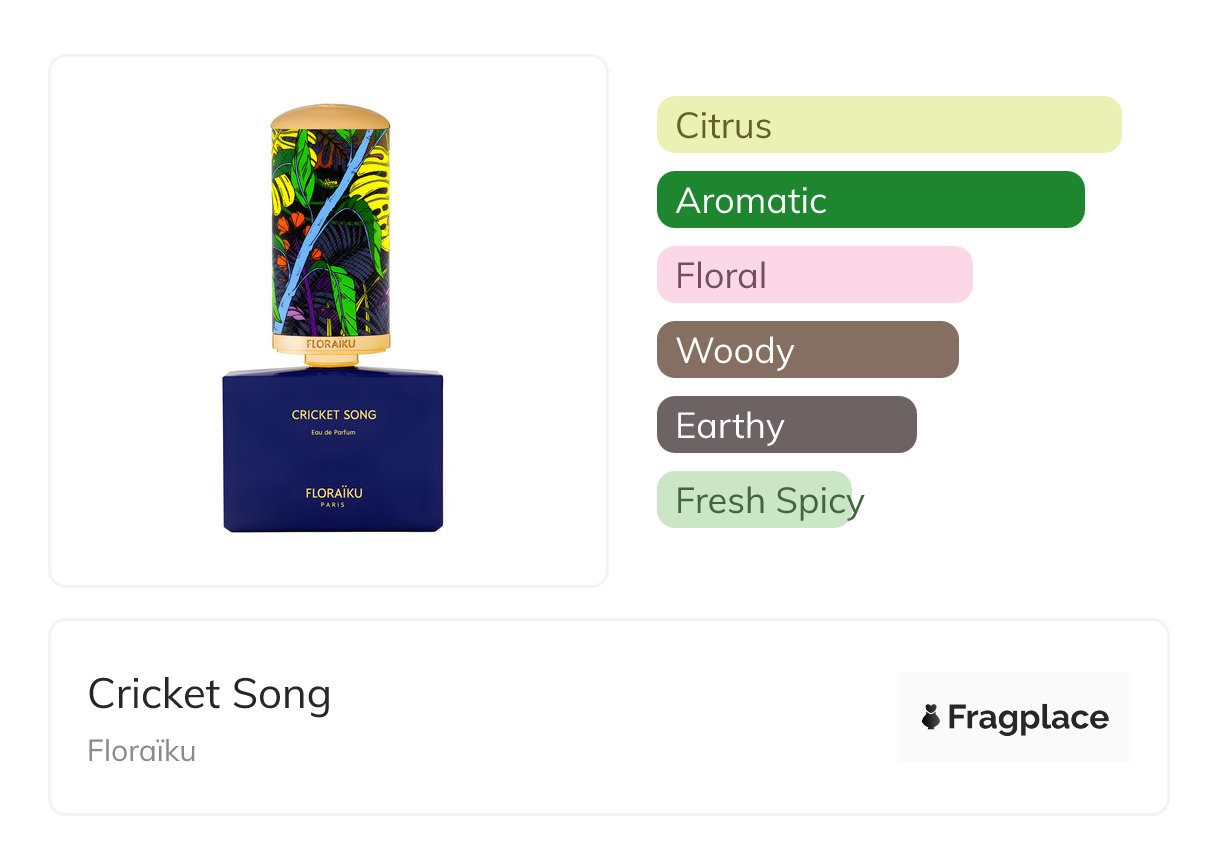The width and height of the screenshot is (1218, 864).
Task: Click the Citrus accord bar
Action: point(888,125)
